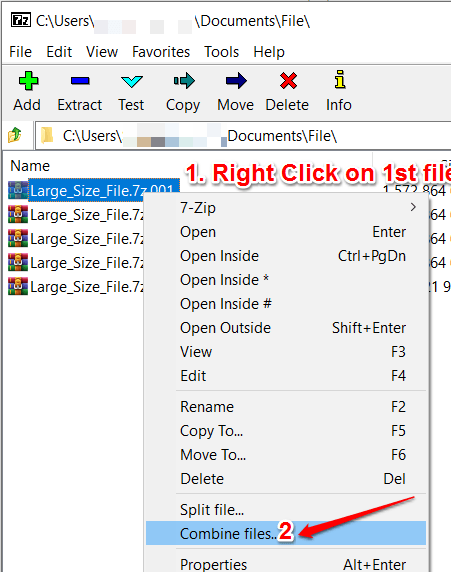Viewport: 451px width, 572px height.
Task: Click the address bar path field
Action: pyautogui.click(x=243, y=136)
